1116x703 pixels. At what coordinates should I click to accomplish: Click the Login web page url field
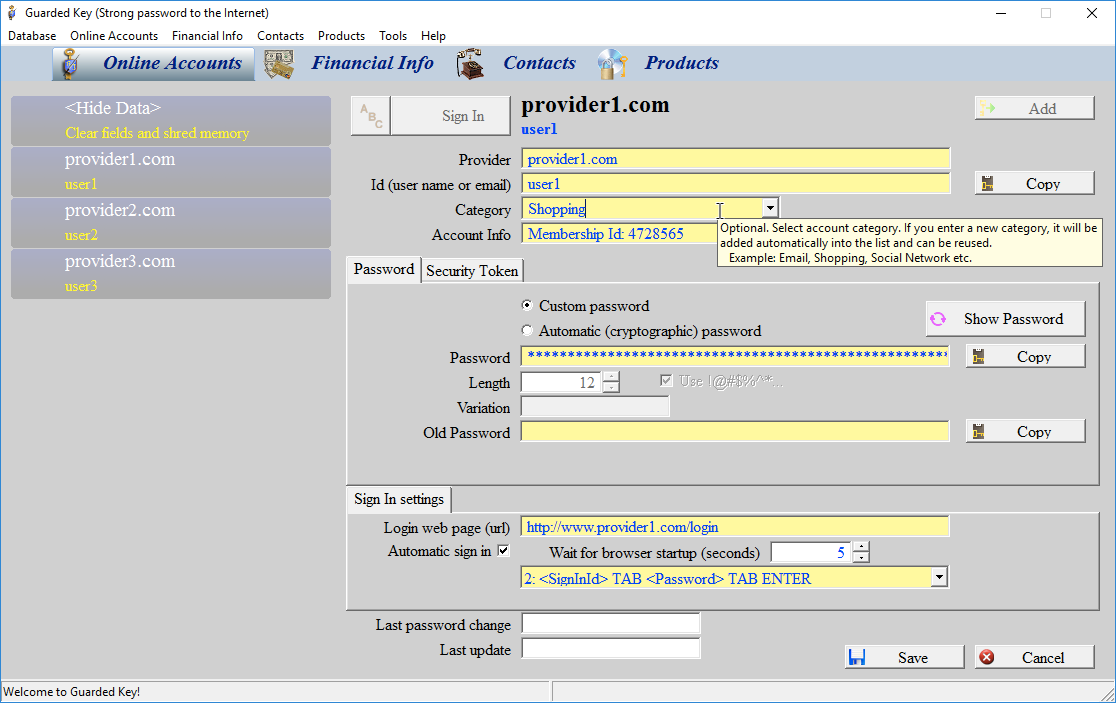(x=735, y=527)
